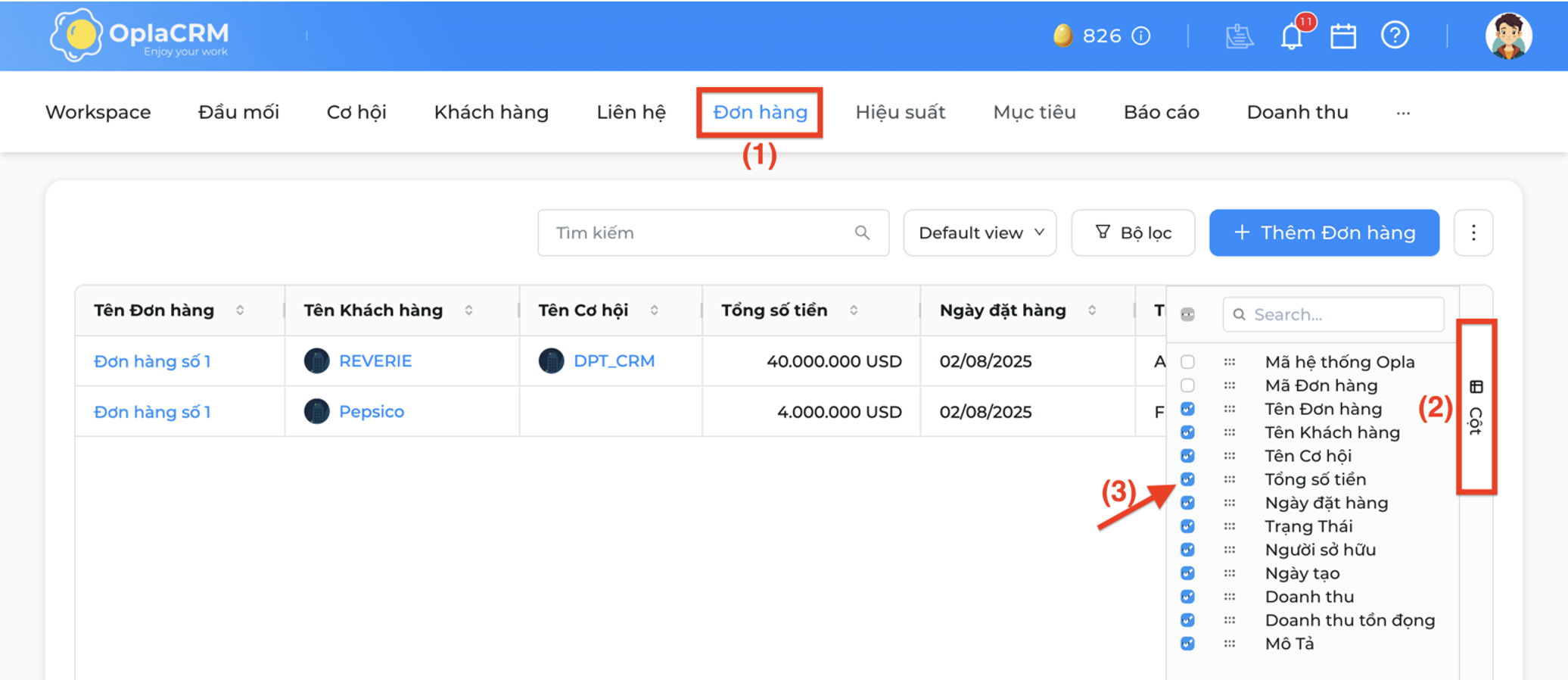1568x680 pixels.
Task: Sort by Tên Cơ hội column arrows
Action: click(x=655, y=310)
